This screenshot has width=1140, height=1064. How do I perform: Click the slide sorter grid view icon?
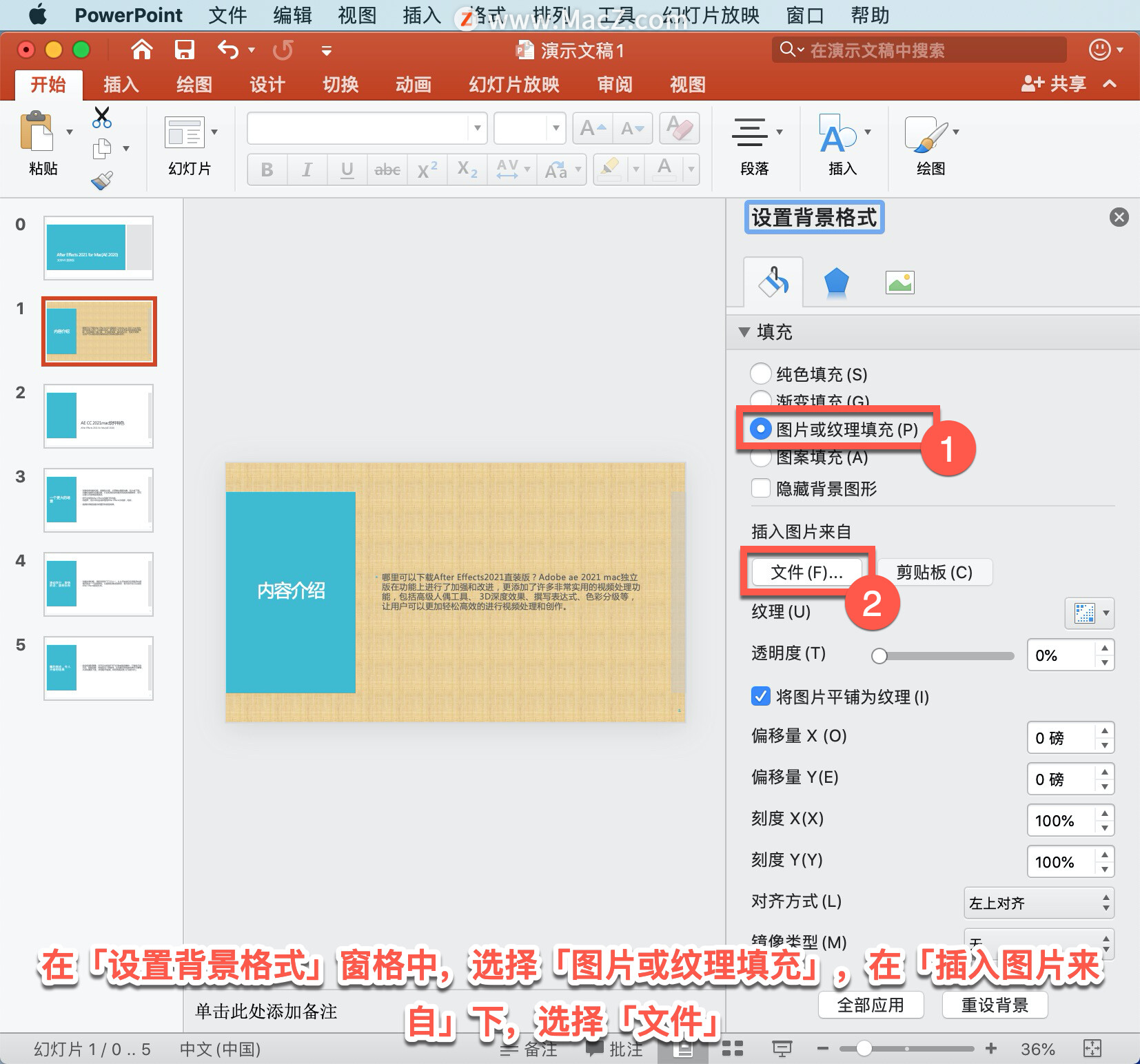pos(732,1049)
